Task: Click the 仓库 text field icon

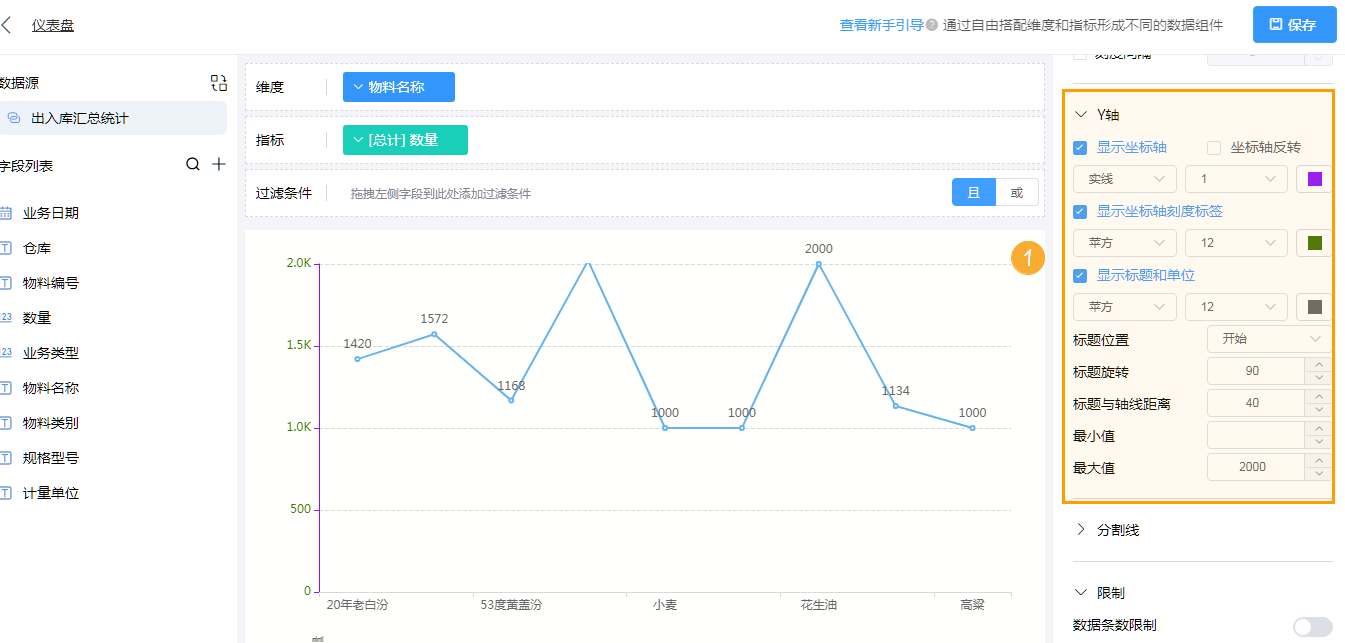Action: [6, 248]
